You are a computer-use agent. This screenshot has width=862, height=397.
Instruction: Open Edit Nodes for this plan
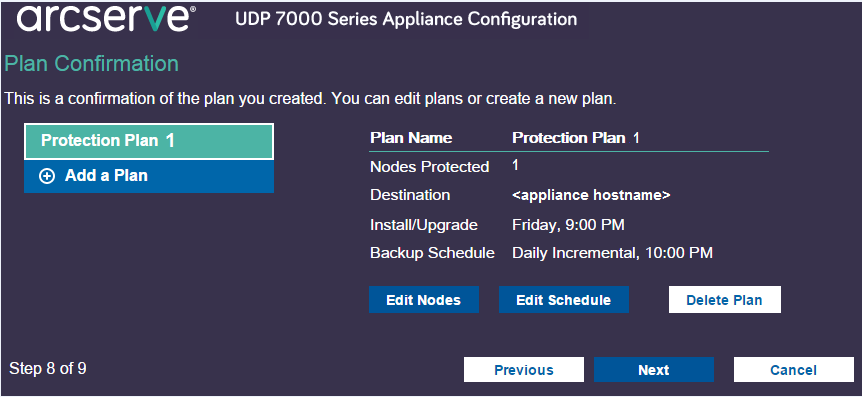coord(423,300)
